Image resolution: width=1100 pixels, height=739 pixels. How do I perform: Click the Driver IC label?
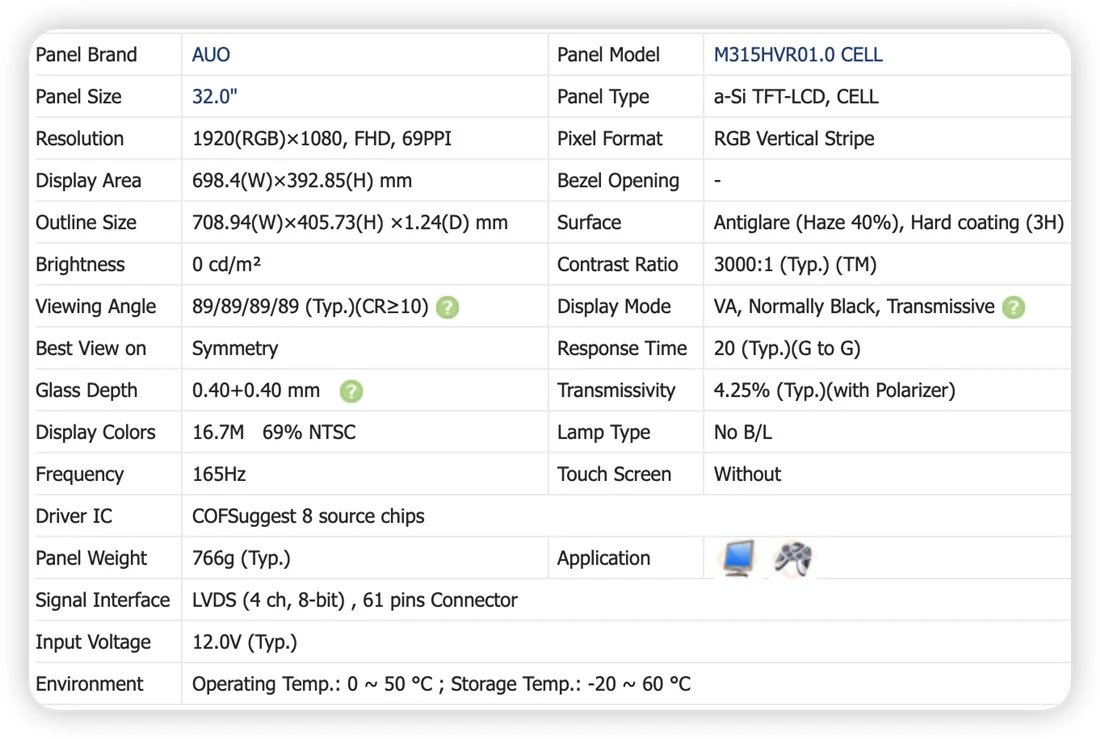pos(74,517)
